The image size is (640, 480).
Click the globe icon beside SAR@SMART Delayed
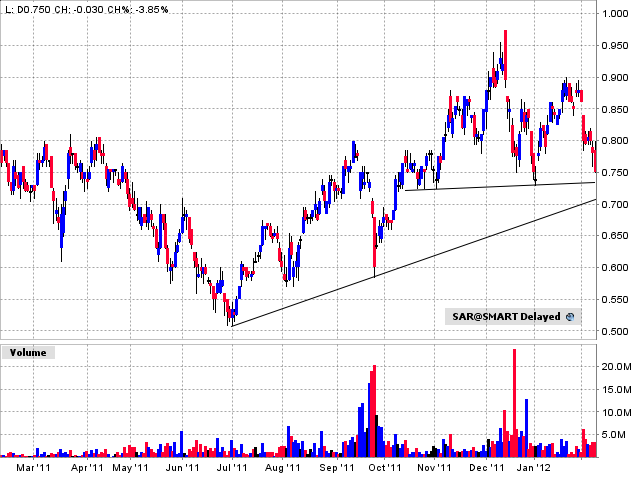click(x=570, y=317)
